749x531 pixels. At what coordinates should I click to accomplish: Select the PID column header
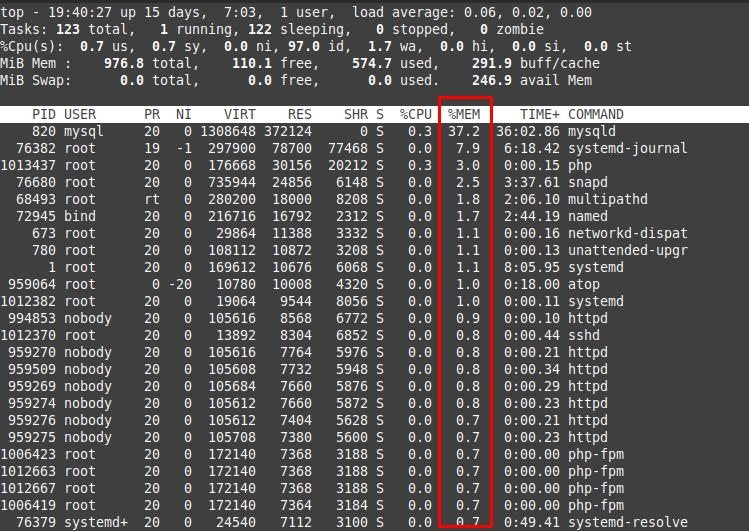[44, 114]
